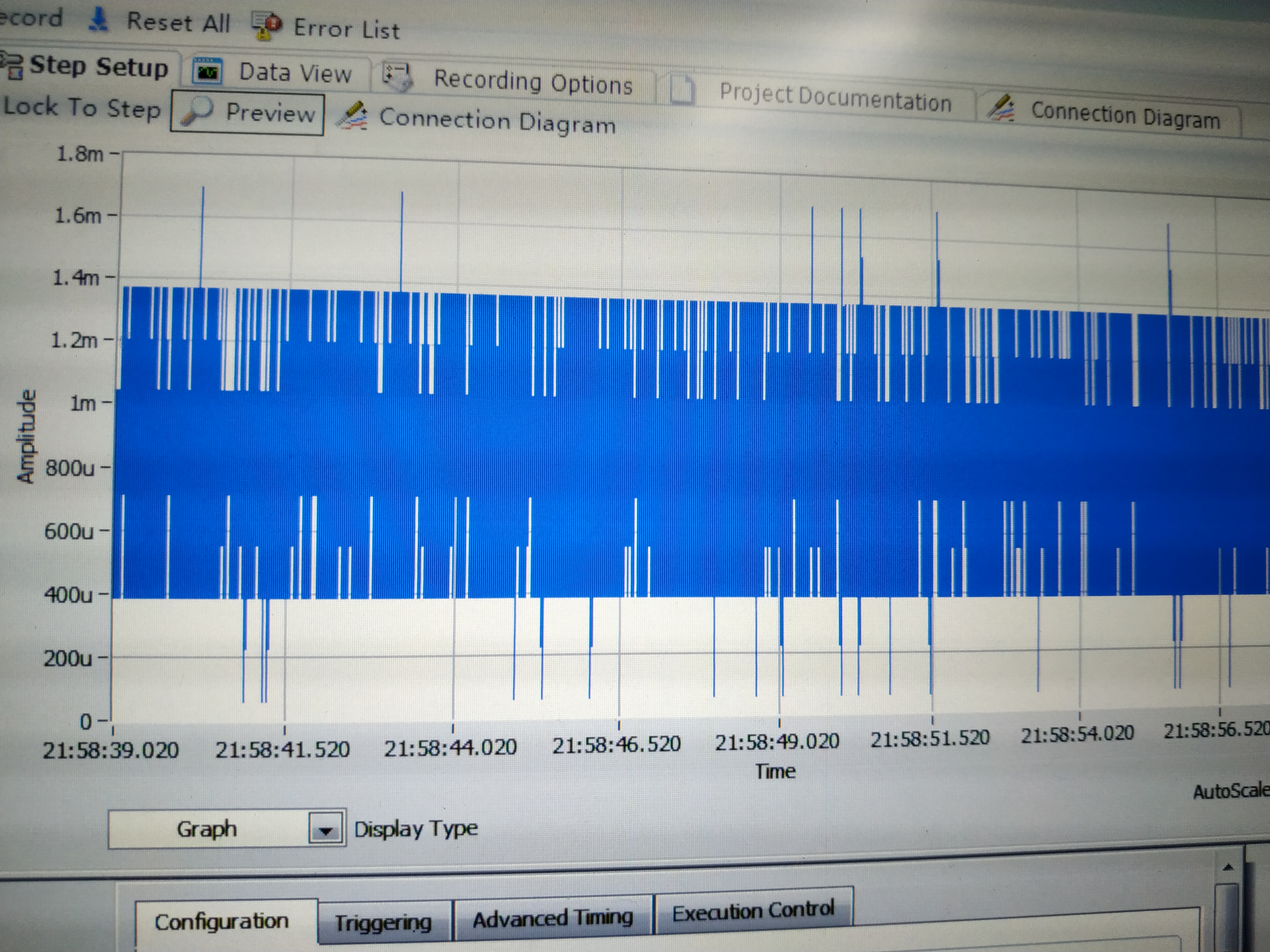The height and width of the screenshot is (952, 1270).
Task: Click the 1m amplitude axis label
Action: (x=83, y=403)
